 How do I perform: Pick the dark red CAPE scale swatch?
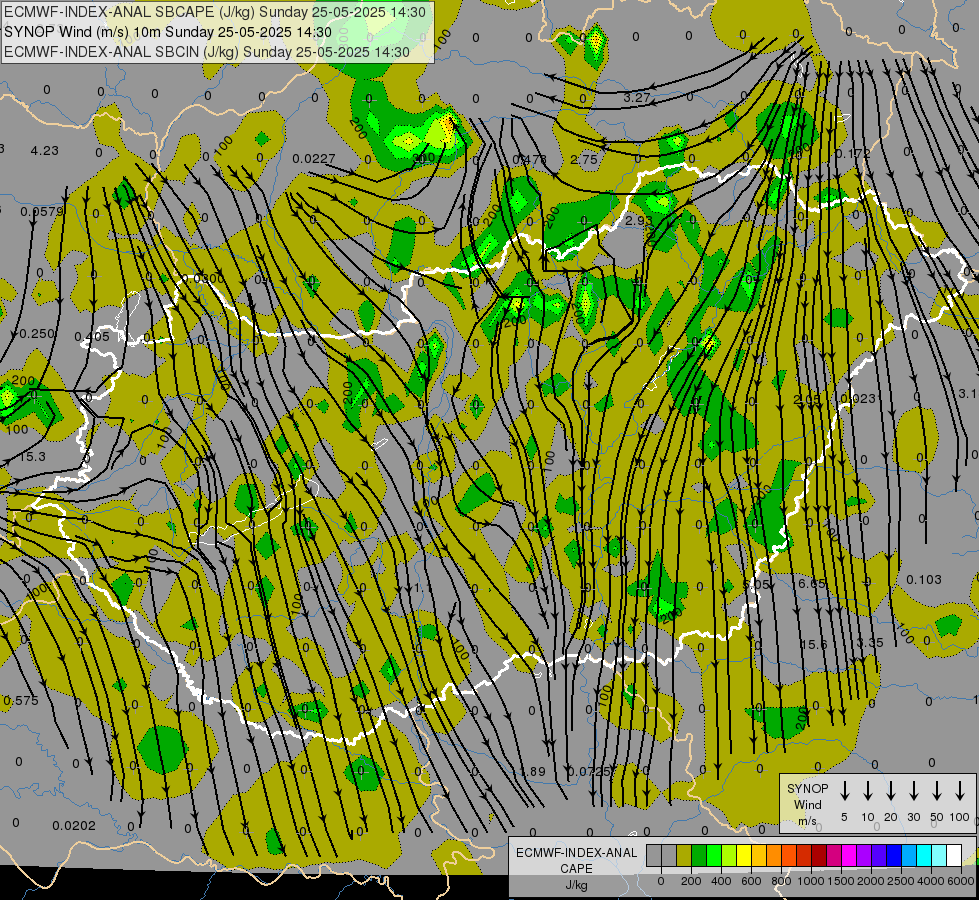pyautogui.click(x=820, y=856)
